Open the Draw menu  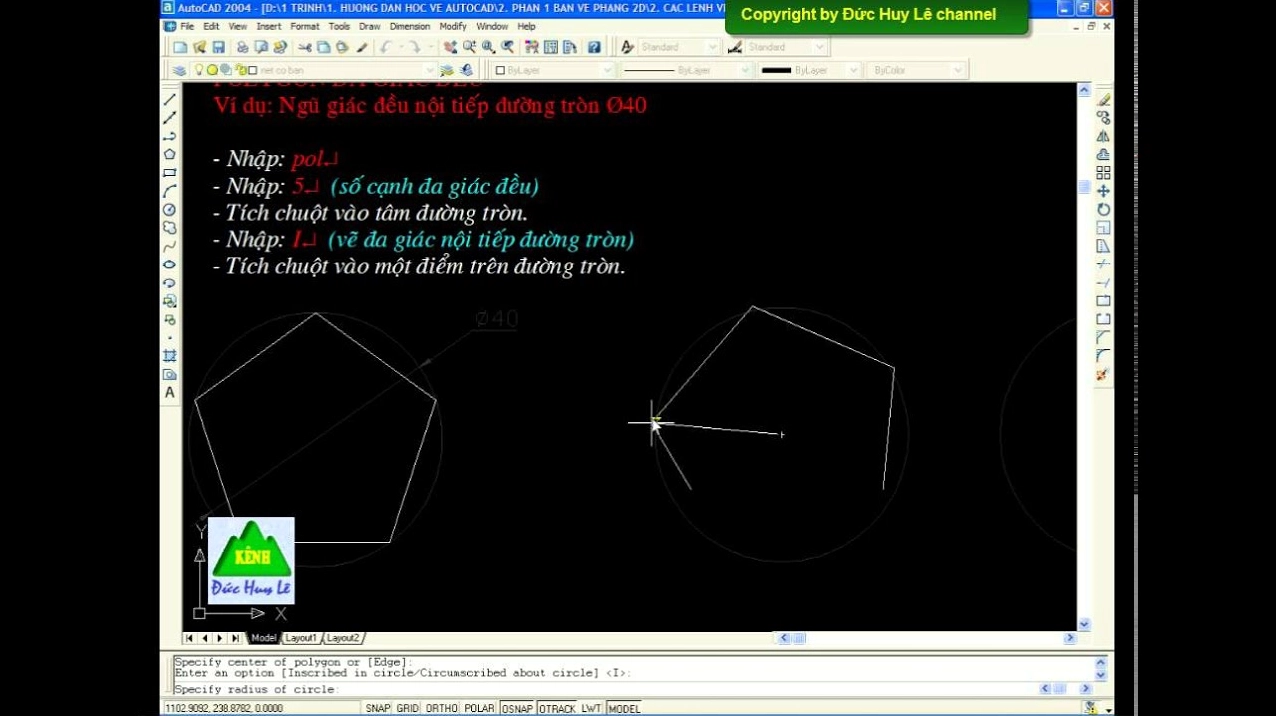(370, 27)
